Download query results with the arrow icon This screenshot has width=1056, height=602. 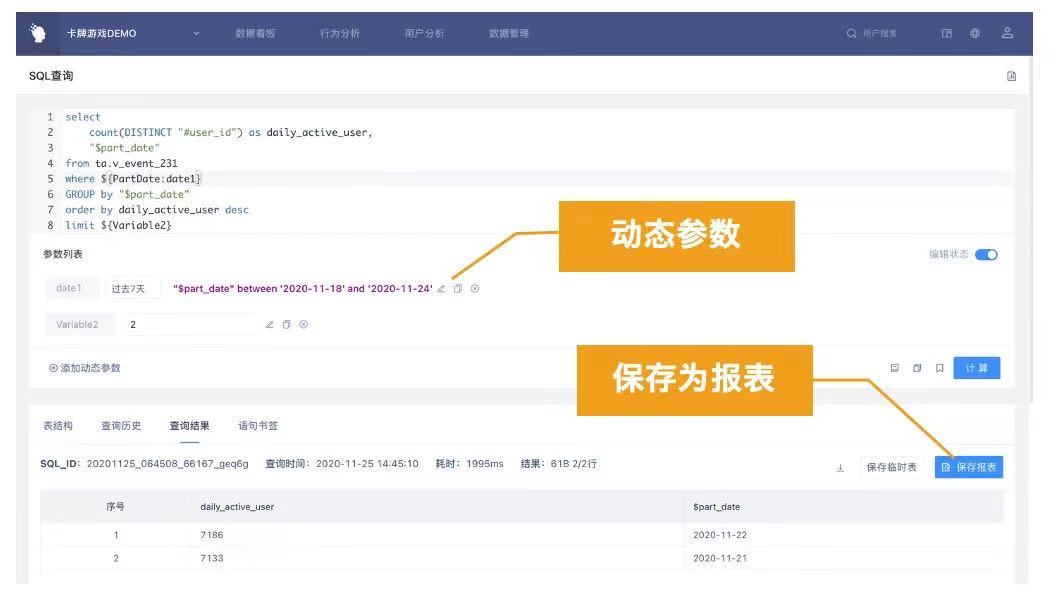[840, 467]
